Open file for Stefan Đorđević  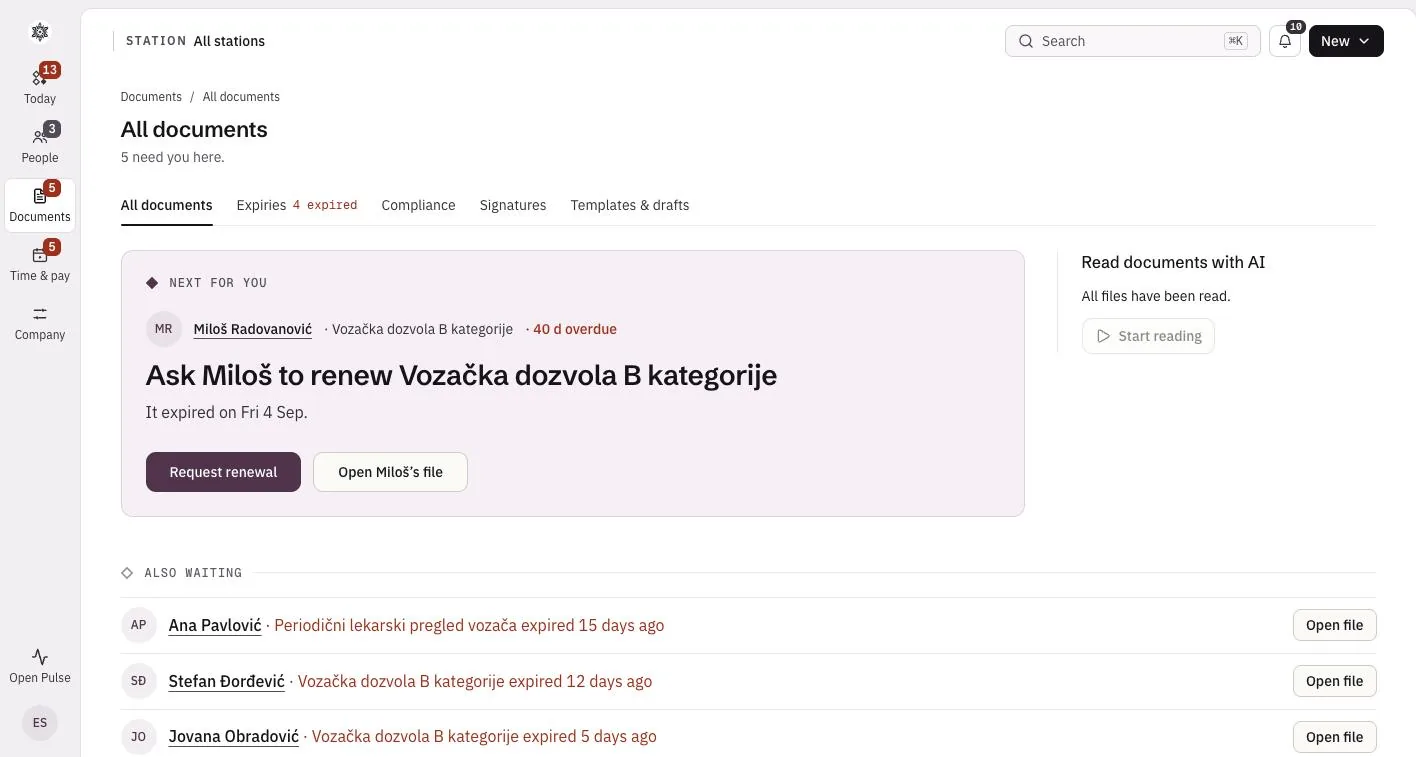[x=1334, y=681]
